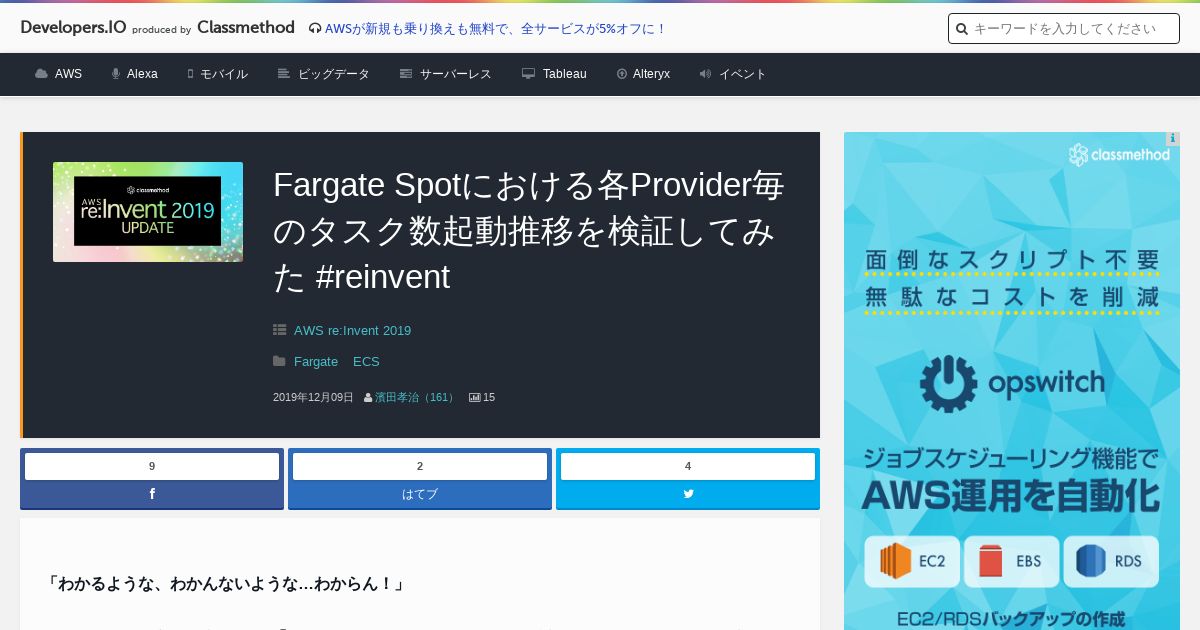The image size is (1200, 630).
Task: Open the サーバーレス menu item
Action: pos(456,74)
